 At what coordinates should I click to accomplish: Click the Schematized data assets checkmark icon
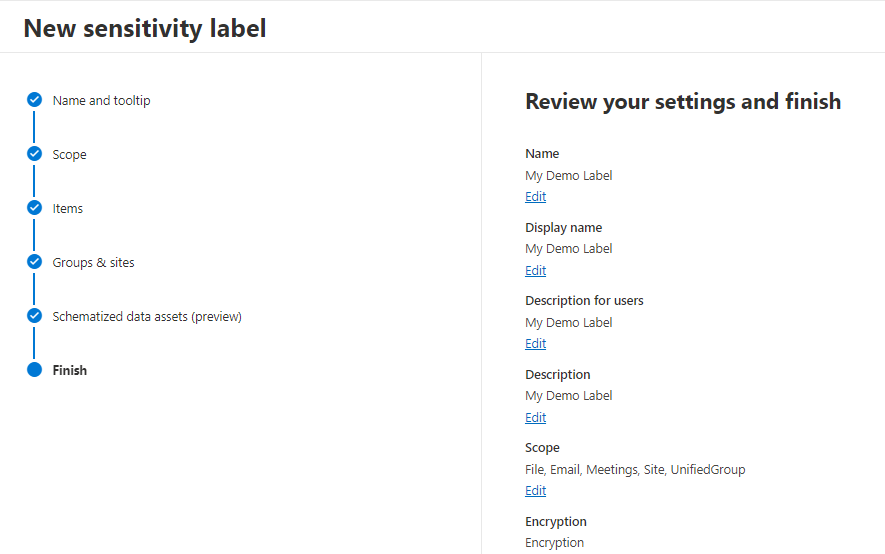pyautogui.click(x=34, y=316)
